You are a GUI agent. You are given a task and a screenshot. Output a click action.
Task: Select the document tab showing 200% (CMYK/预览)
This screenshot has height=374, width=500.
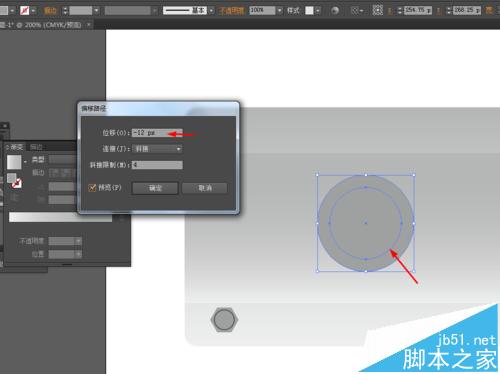[x=42, y=25]
